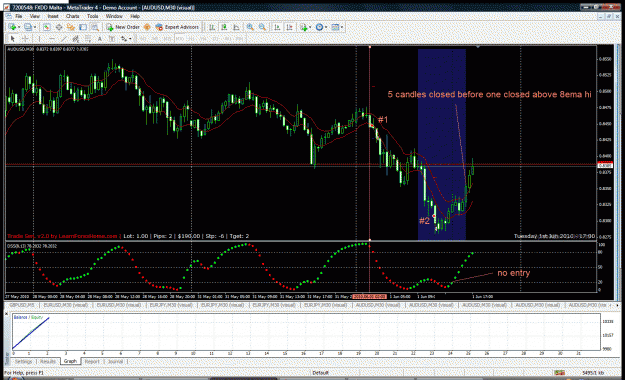Toggle the Terminal panel icon
The height and width of the screenshot is (380, 625).
pos(83,27)
